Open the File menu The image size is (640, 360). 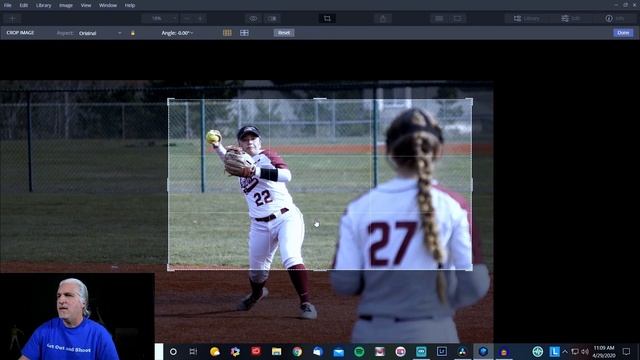(7, 5)
